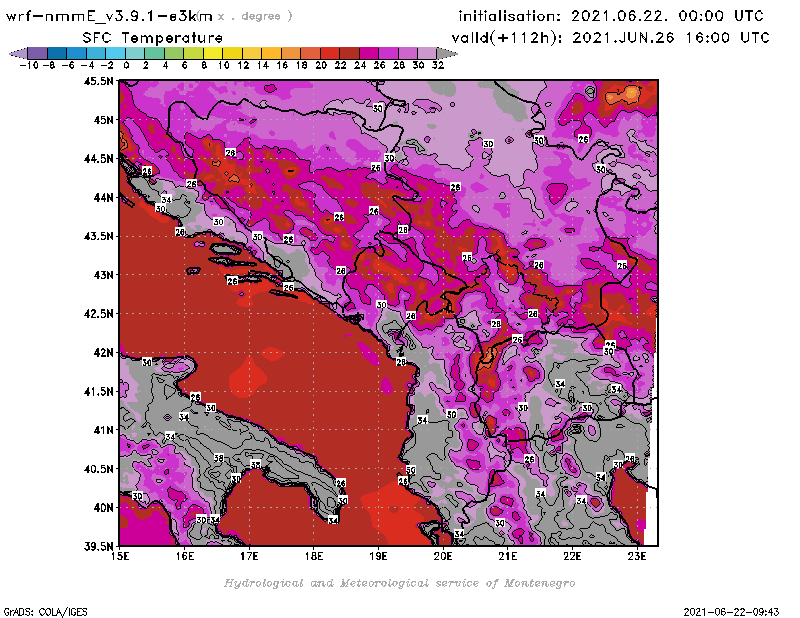Click the legend swatch between -2 and 0
This screenshot has height=618, width=800.
[x=116, y=53]
